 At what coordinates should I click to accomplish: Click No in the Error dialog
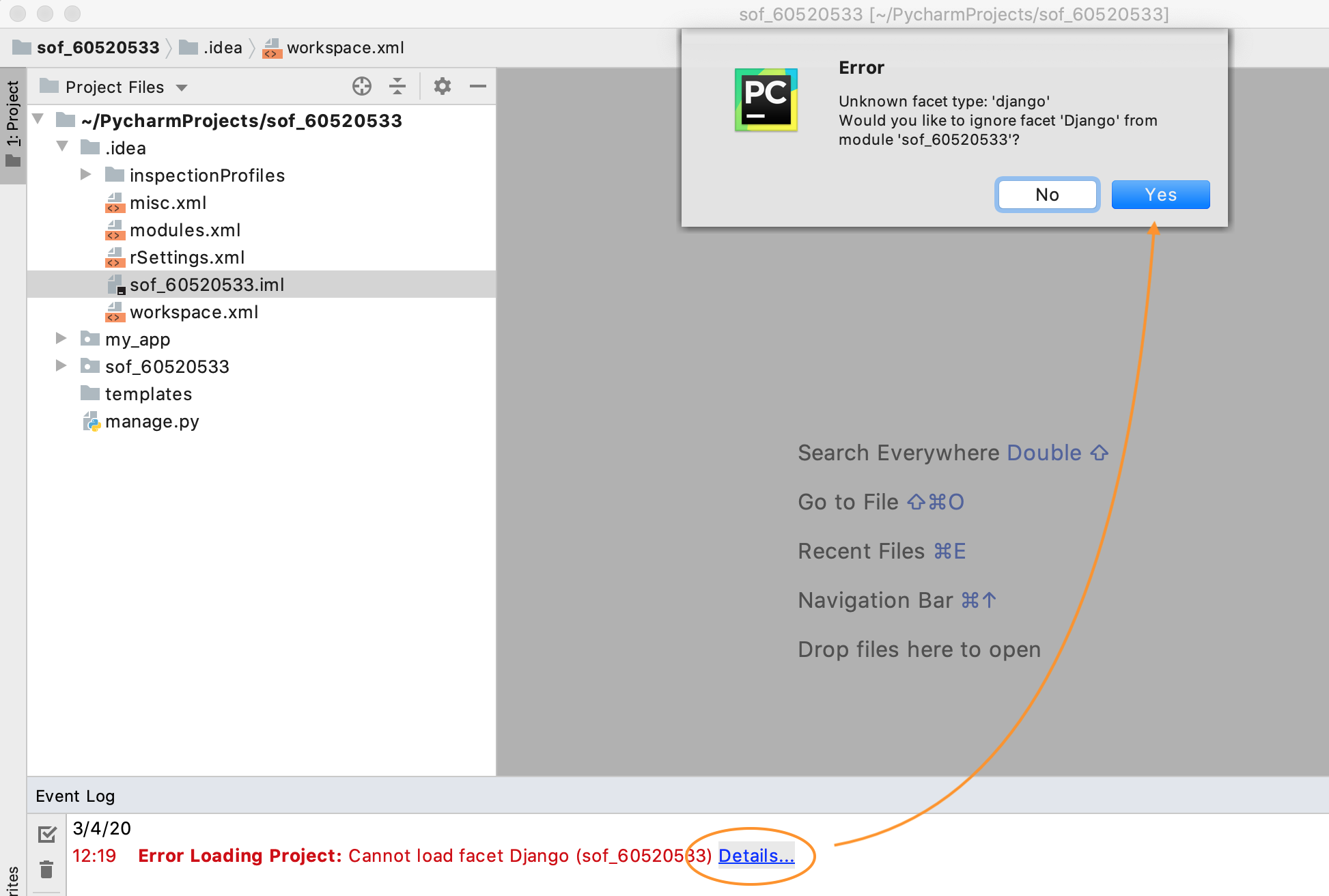(x=1046, y=195)
